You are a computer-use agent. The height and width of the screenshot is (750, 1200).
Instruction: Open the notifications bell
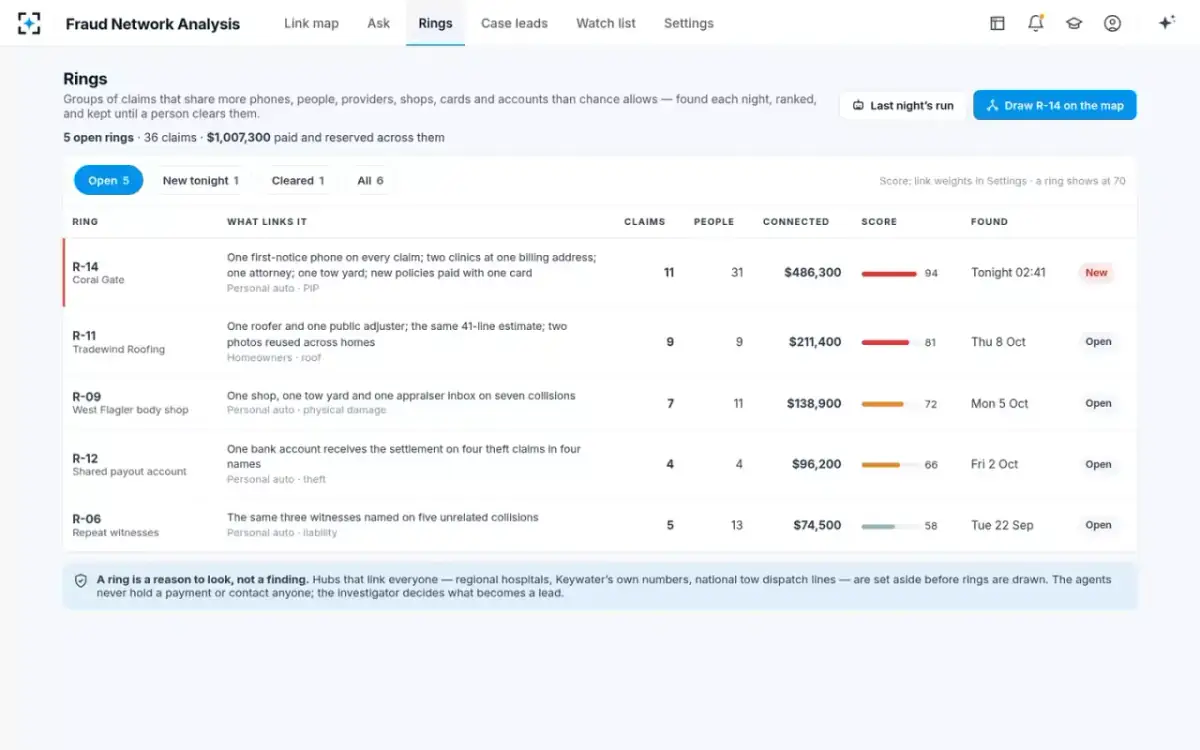point(1036,23)
